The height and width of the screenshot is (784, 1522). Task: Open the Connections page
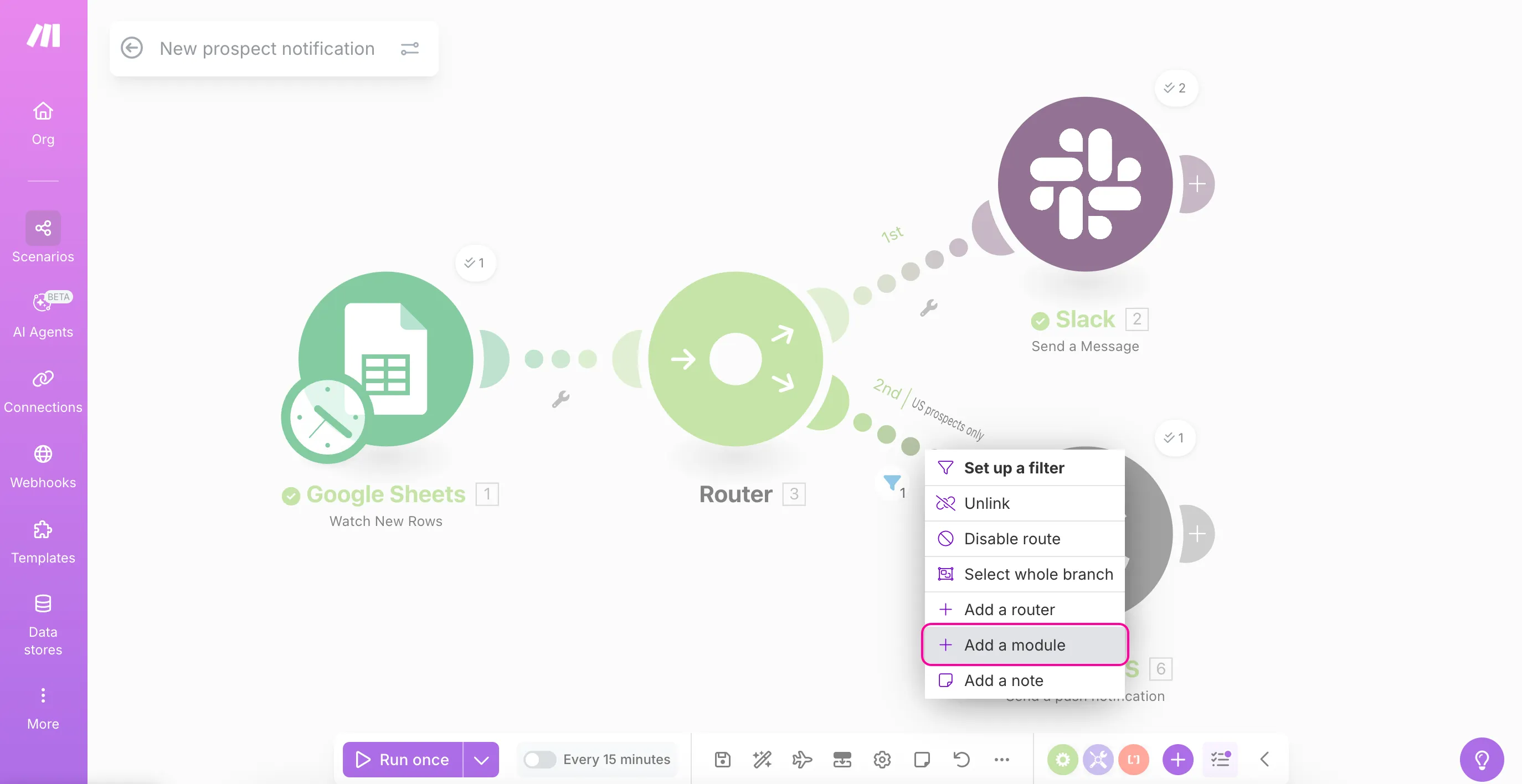(43, 390)
